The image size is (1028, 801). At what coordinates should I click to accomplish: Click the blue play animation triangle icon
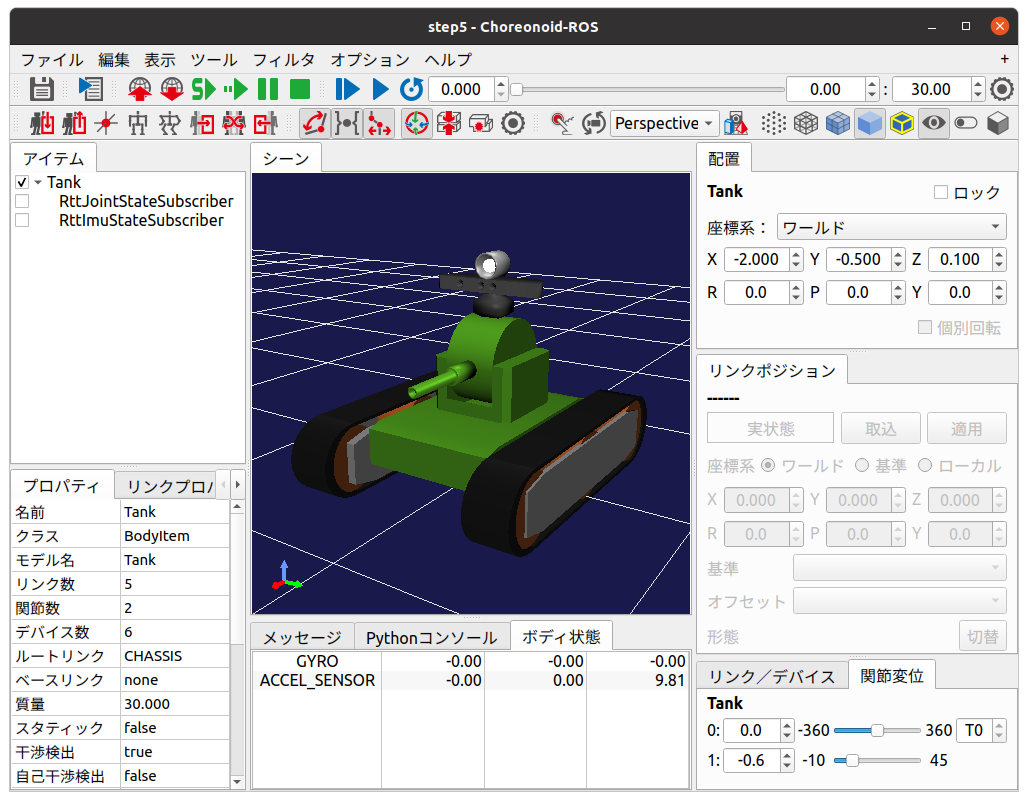[380, 89]
